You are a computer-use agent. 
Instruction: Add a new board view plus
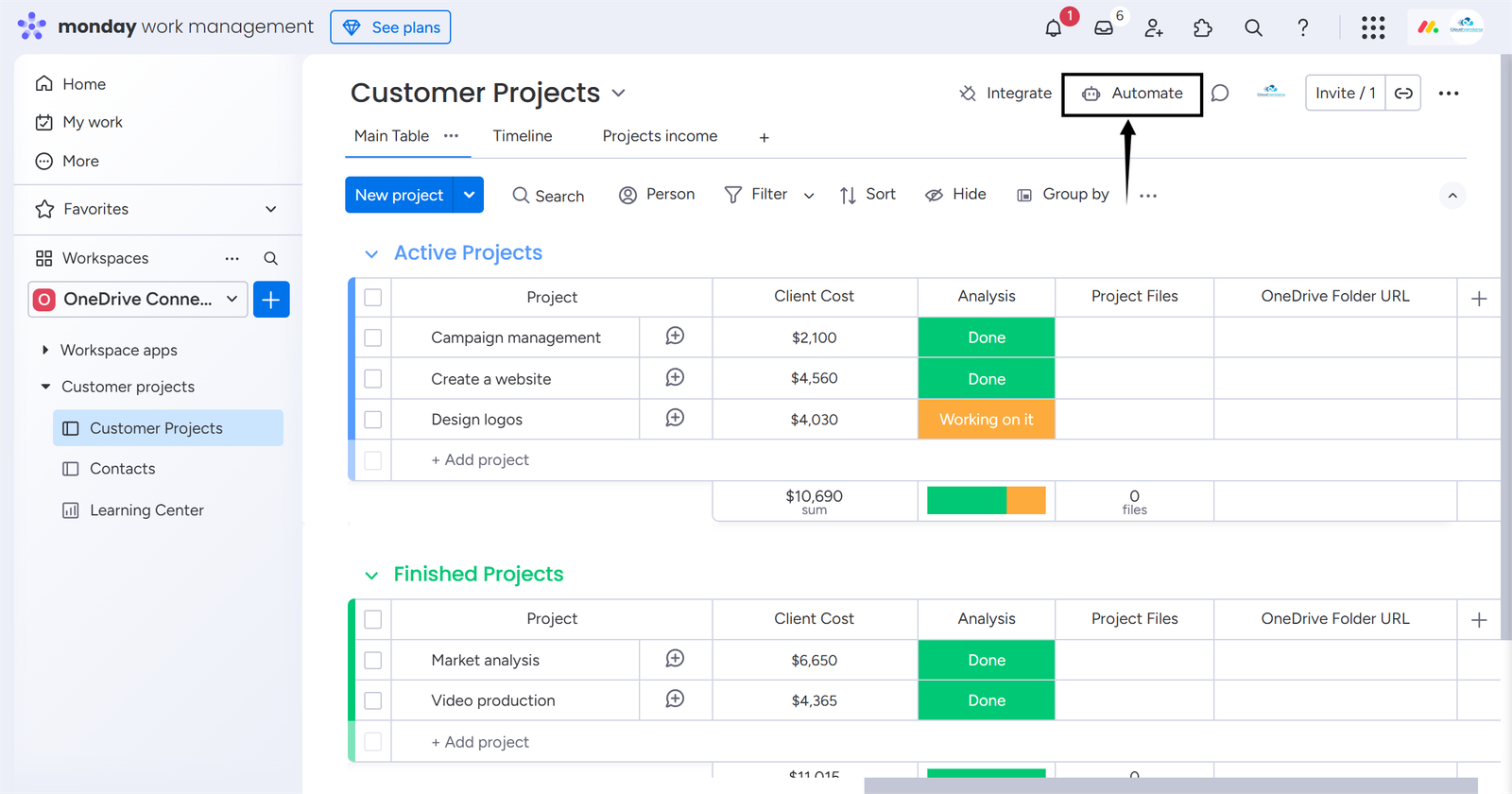765,138
